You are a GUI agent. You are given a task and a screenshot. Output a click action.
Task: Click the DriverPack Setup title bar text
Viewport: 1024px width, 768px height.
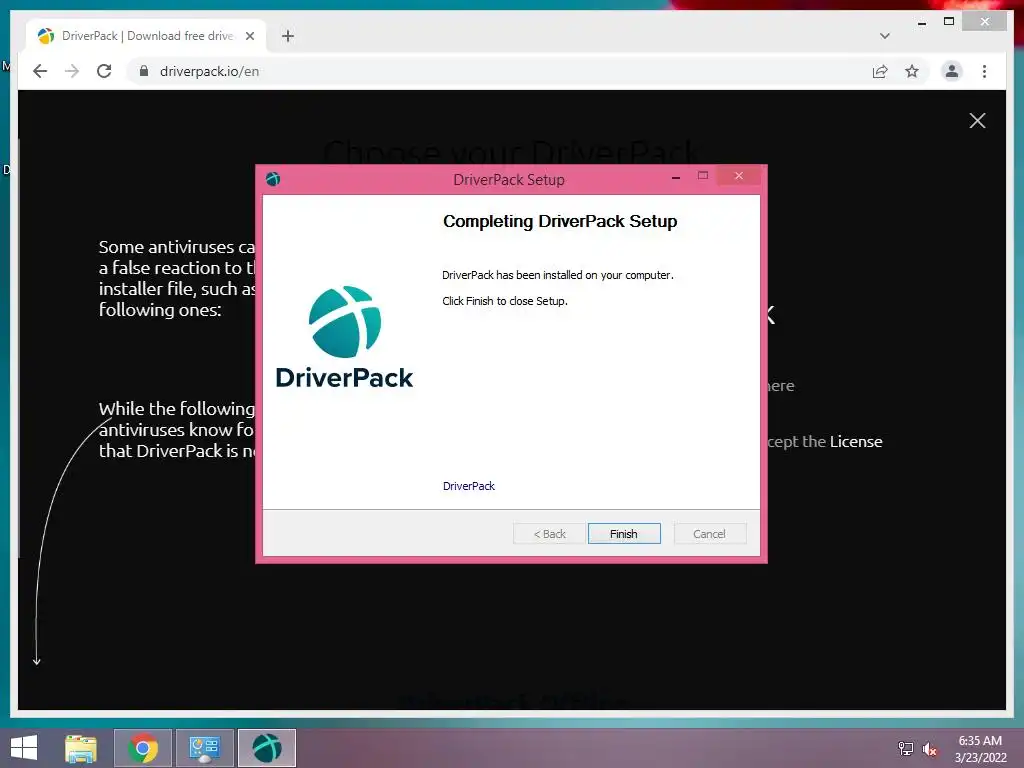509,180
